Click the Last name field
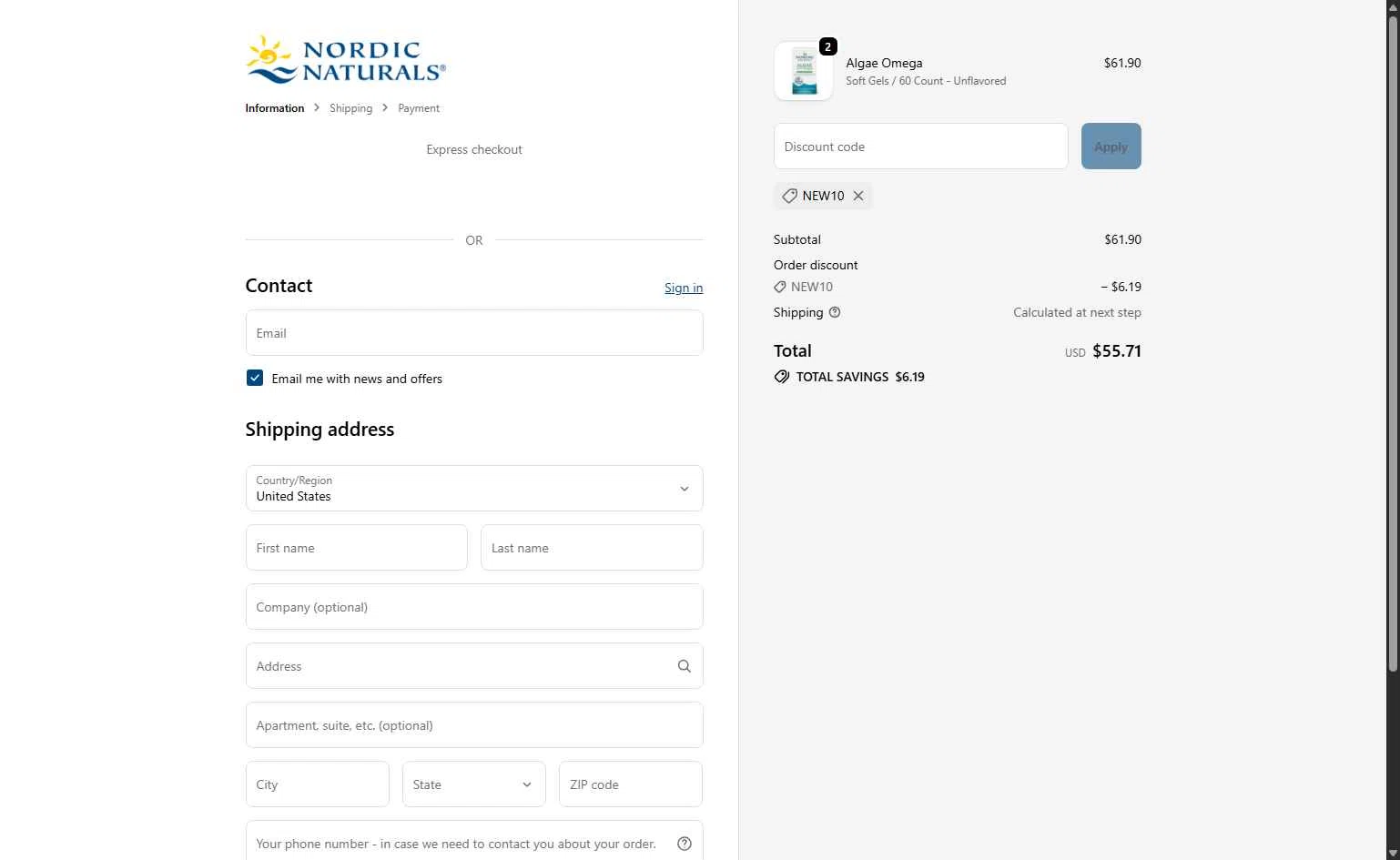Image resolution: width=1400 pixels, height=860 pixels. (x=592, y=547)
